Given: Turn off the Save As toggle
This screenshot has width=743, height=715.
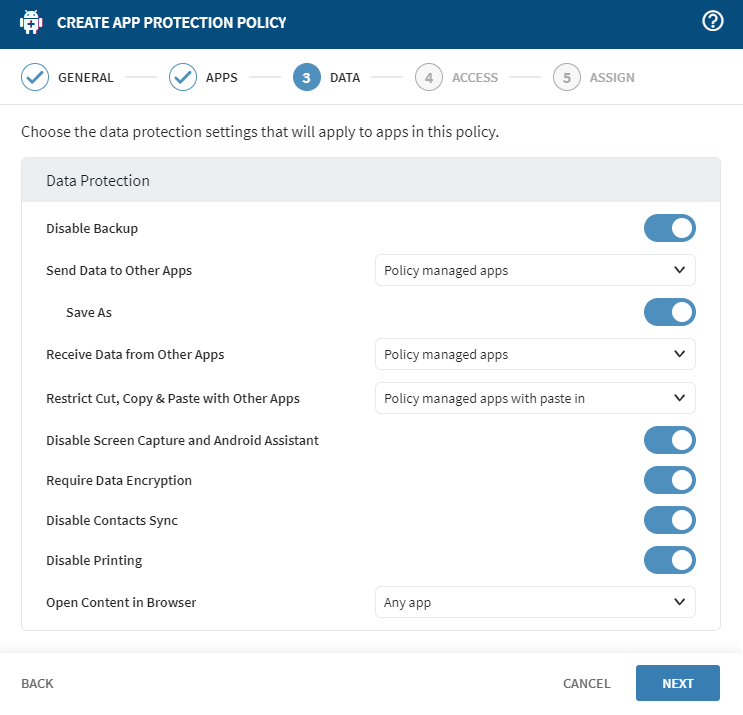Looking at the screenshot, I should pos(669,312).
